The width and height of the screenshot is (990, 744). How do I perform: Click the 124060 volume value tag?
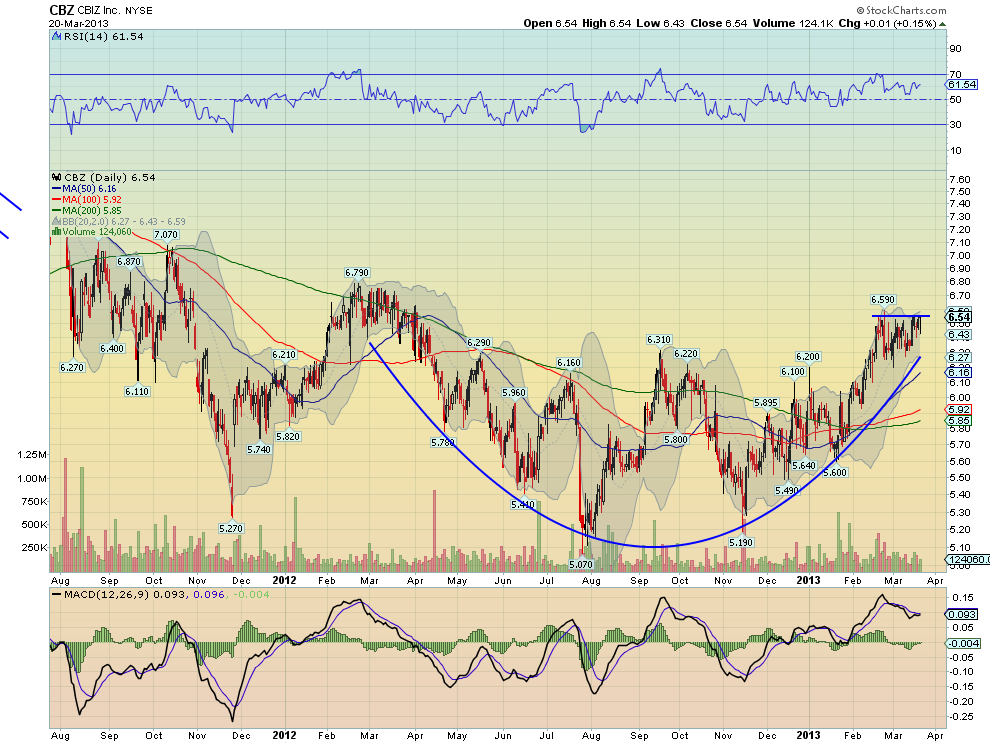967,560
